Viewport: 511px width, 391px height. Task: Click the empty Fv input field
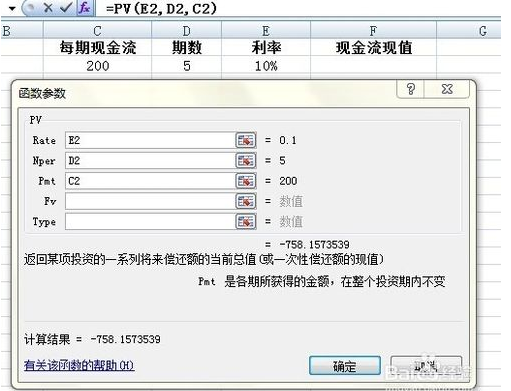pos(150,201)
